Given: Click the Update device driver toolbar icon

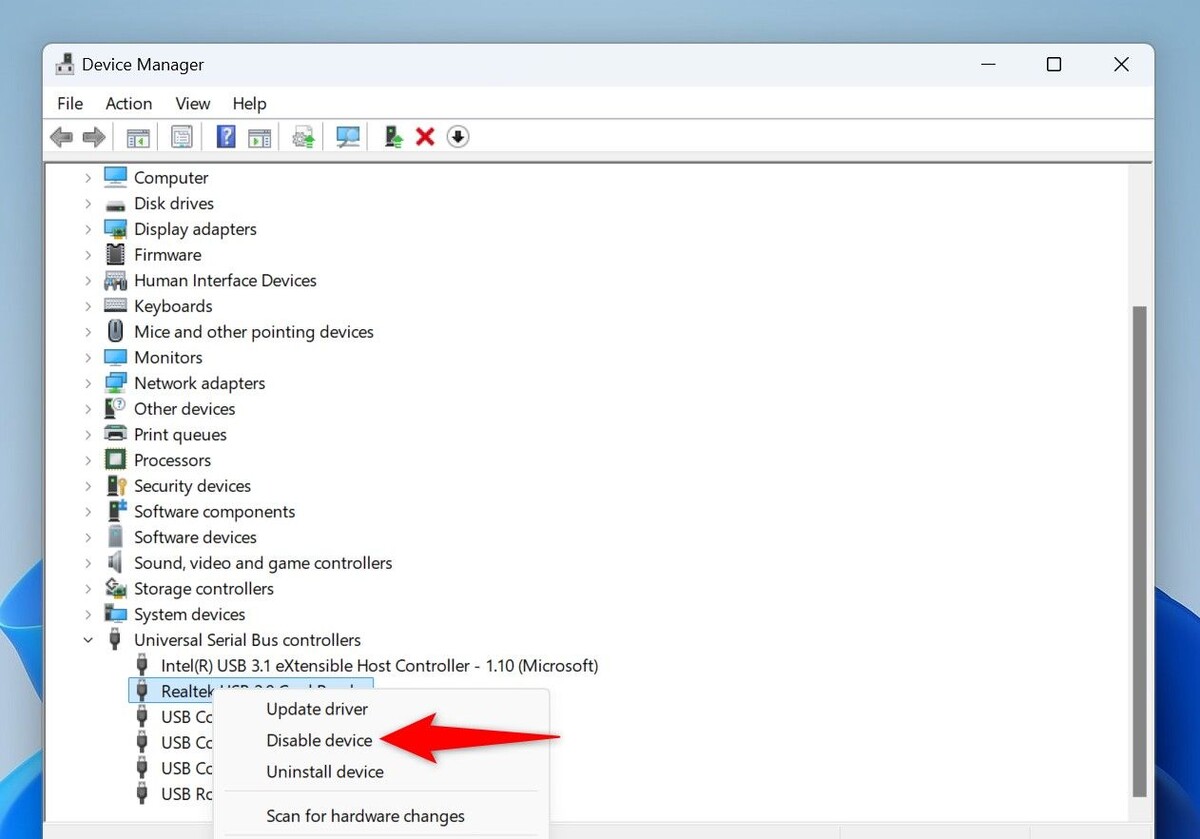Looking at the screenshot, I should tap(303, 137).
